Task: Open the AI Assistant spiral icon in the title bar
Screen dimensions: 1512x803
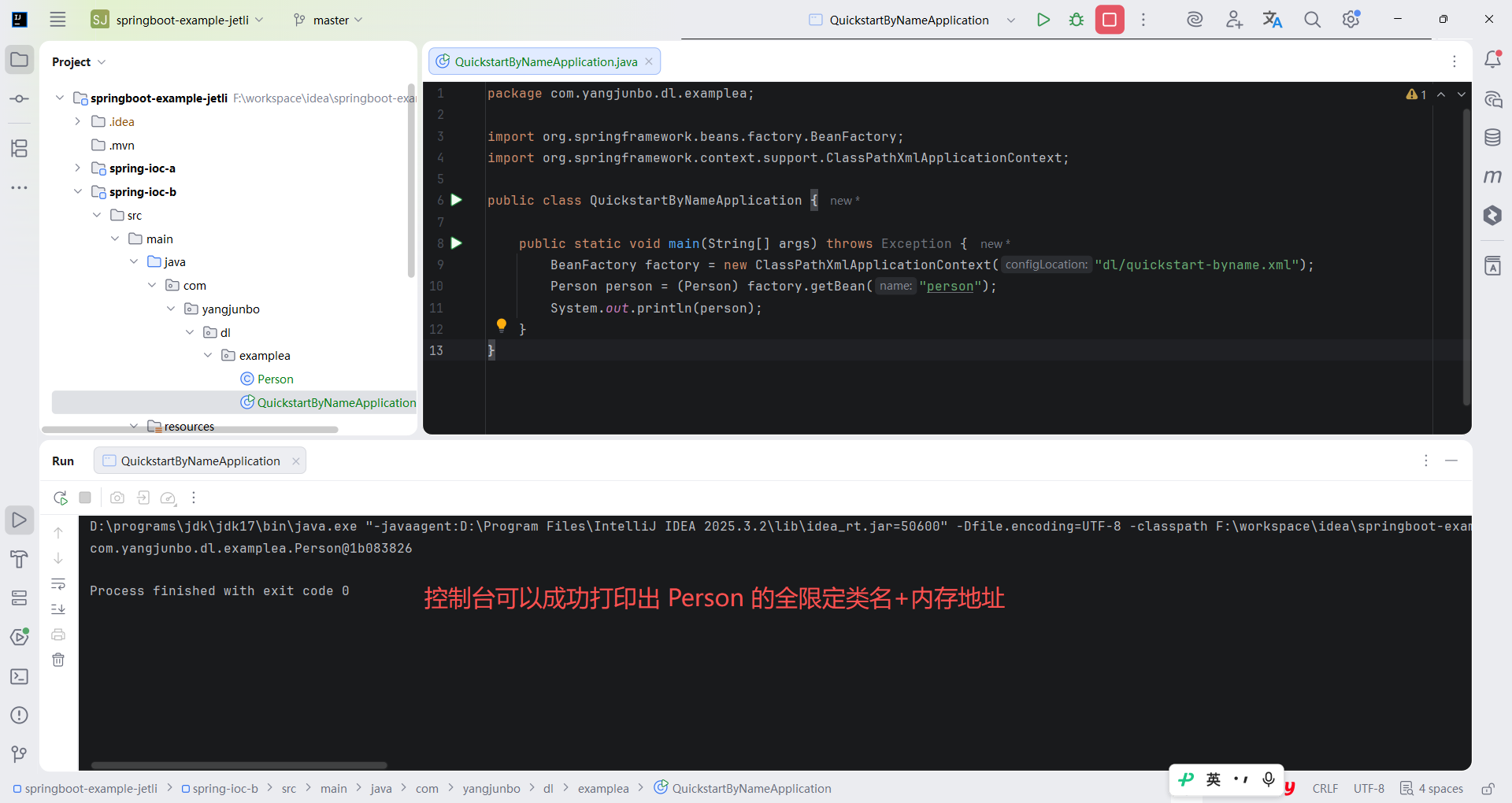Action: pyautogui.click(x=1195, y=20)
